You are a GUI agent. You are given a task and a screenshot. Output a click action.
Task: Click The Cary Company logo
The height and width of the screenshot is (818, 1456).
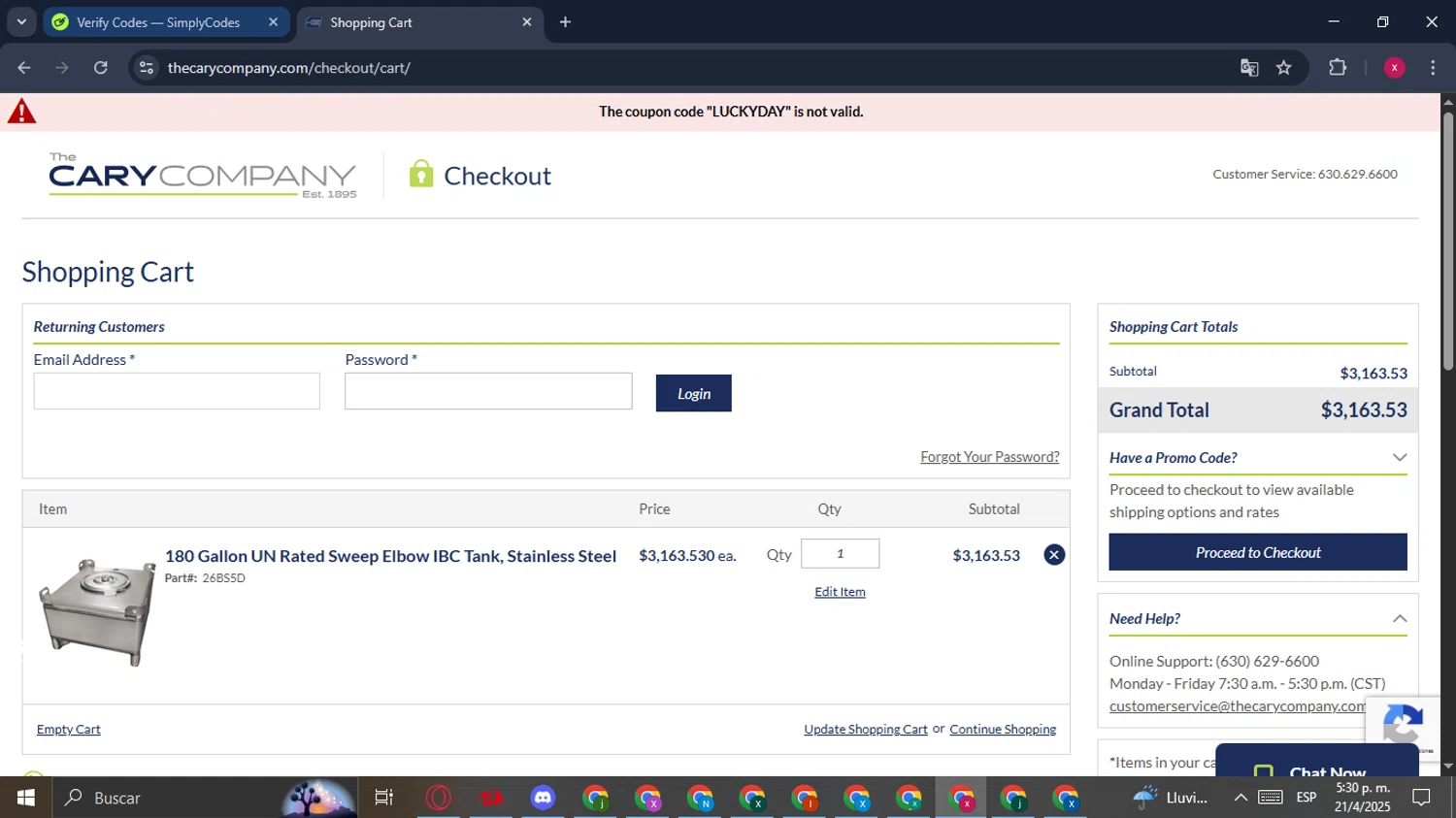(x=203, y=175)
